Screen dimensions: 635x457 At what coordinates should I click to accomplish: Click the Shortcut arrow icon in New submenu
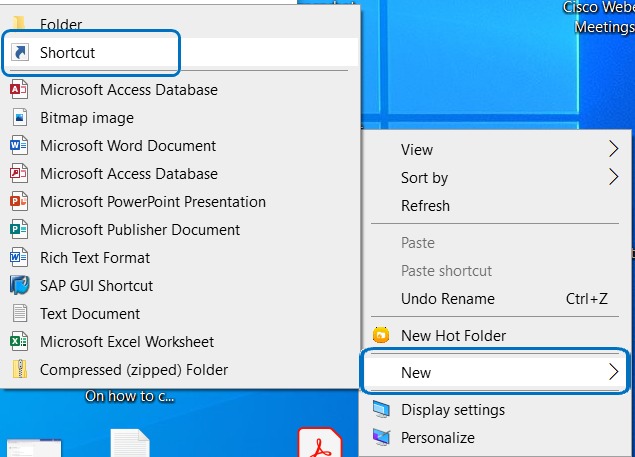click(x=19, y=53)
